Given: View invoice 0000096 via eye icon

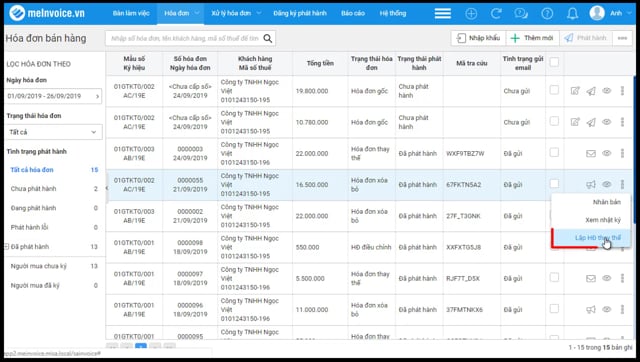Looking at the screenshot, I should click(x=607, y=309).
